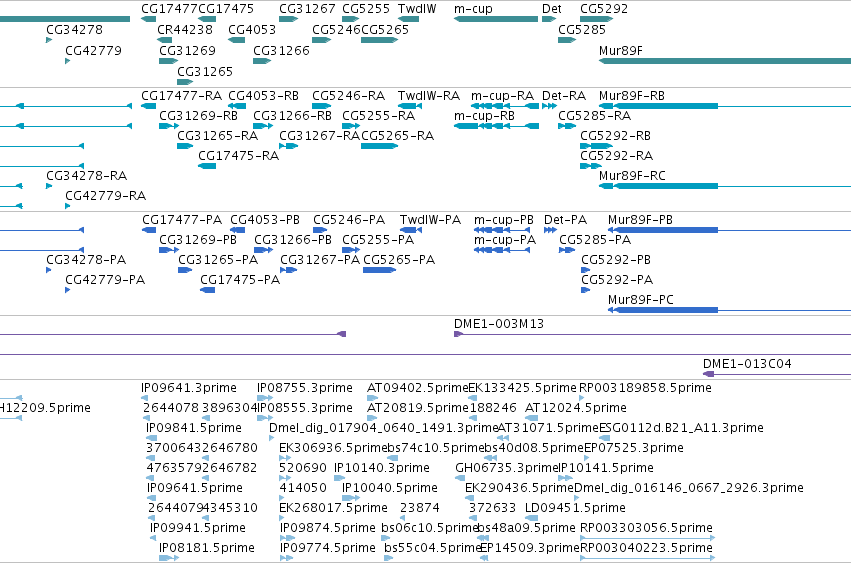Select the TwdlW-RA transcript label
This screenshot has height=563, width=851.
429,96
